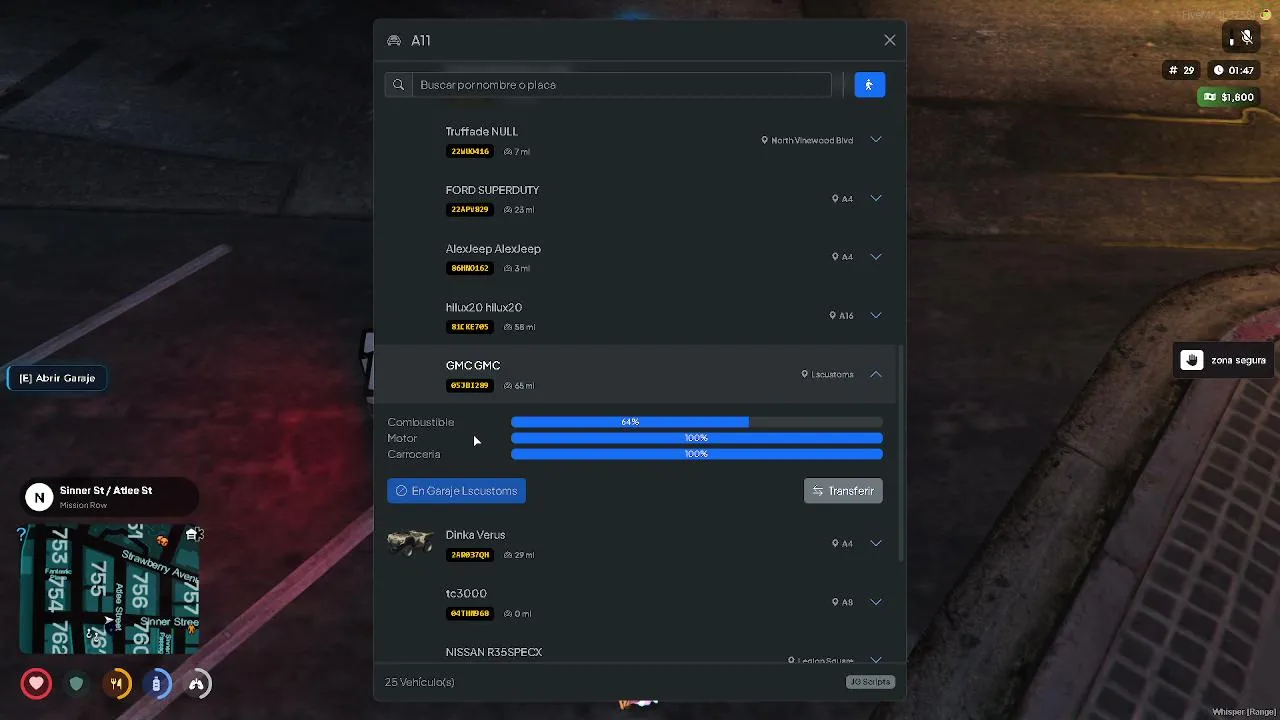1280x720 pixels.
Task: Click the mileage icon beside 65 mi
Action: [508, 386]
